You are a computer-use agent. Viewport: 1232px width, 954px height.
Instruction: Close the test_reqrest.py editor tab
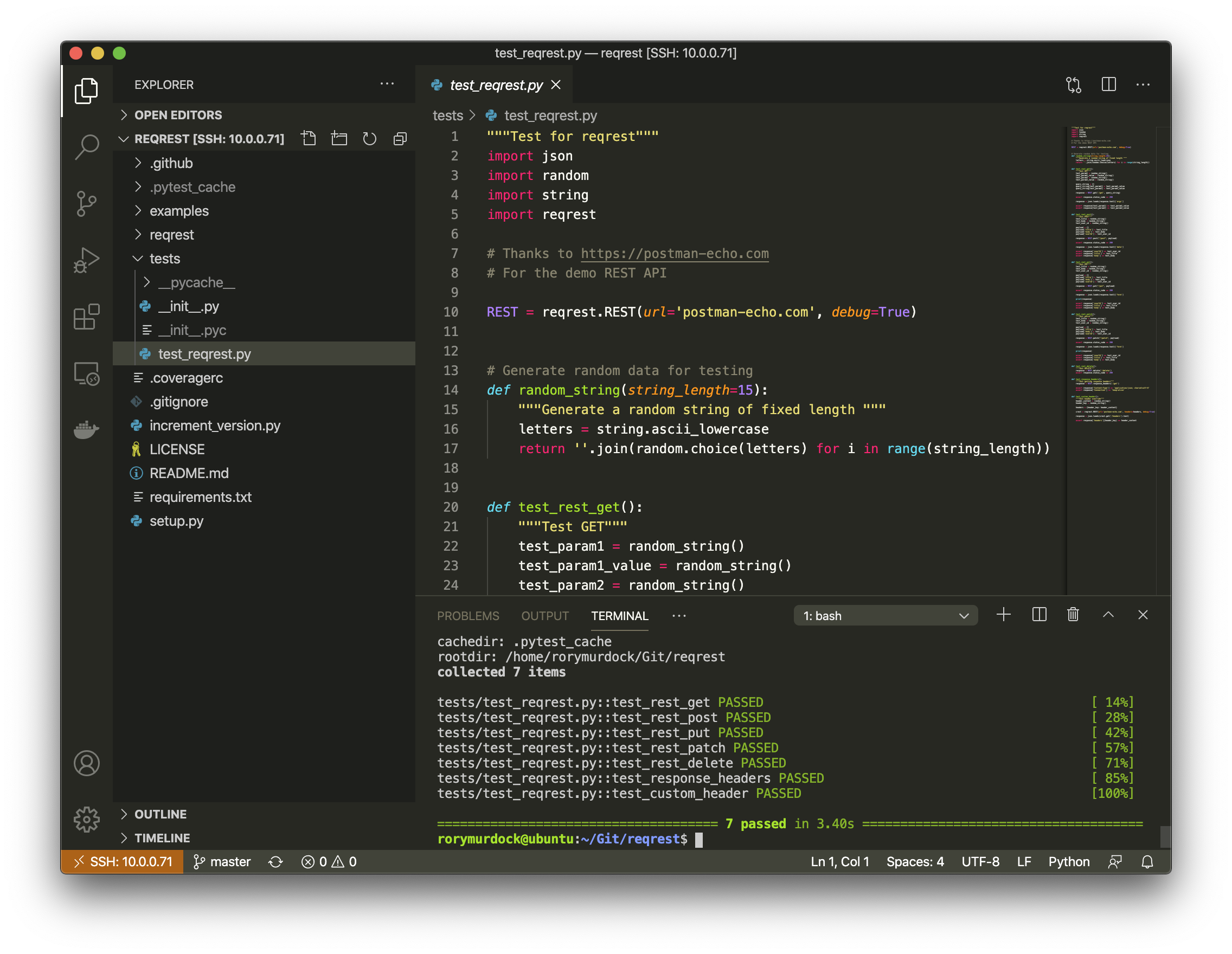[556, 85]
